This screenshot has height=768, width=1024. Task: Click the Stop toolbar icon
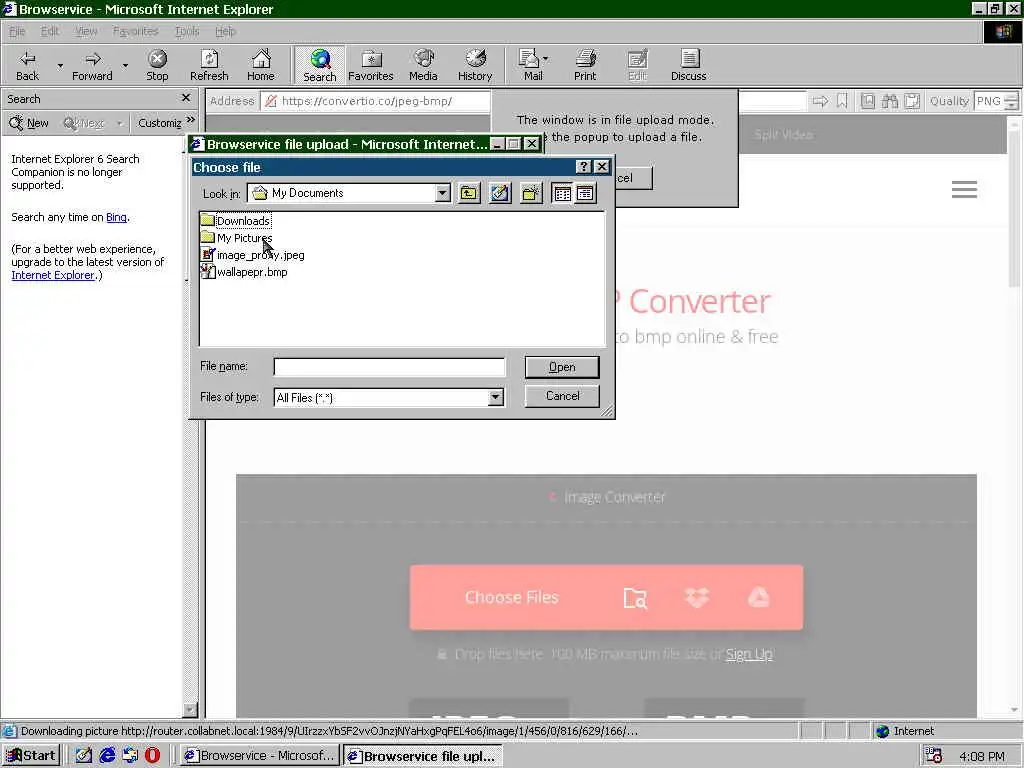point(157,65)
